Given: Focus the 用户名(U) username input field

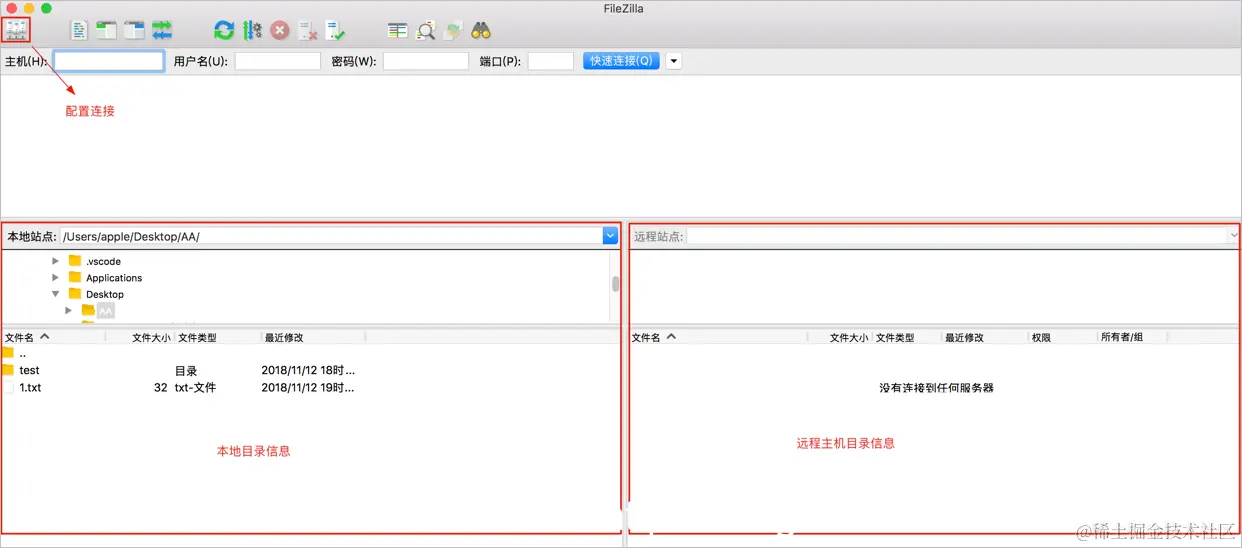Looking at the screenshot, I should click(278, 61).
